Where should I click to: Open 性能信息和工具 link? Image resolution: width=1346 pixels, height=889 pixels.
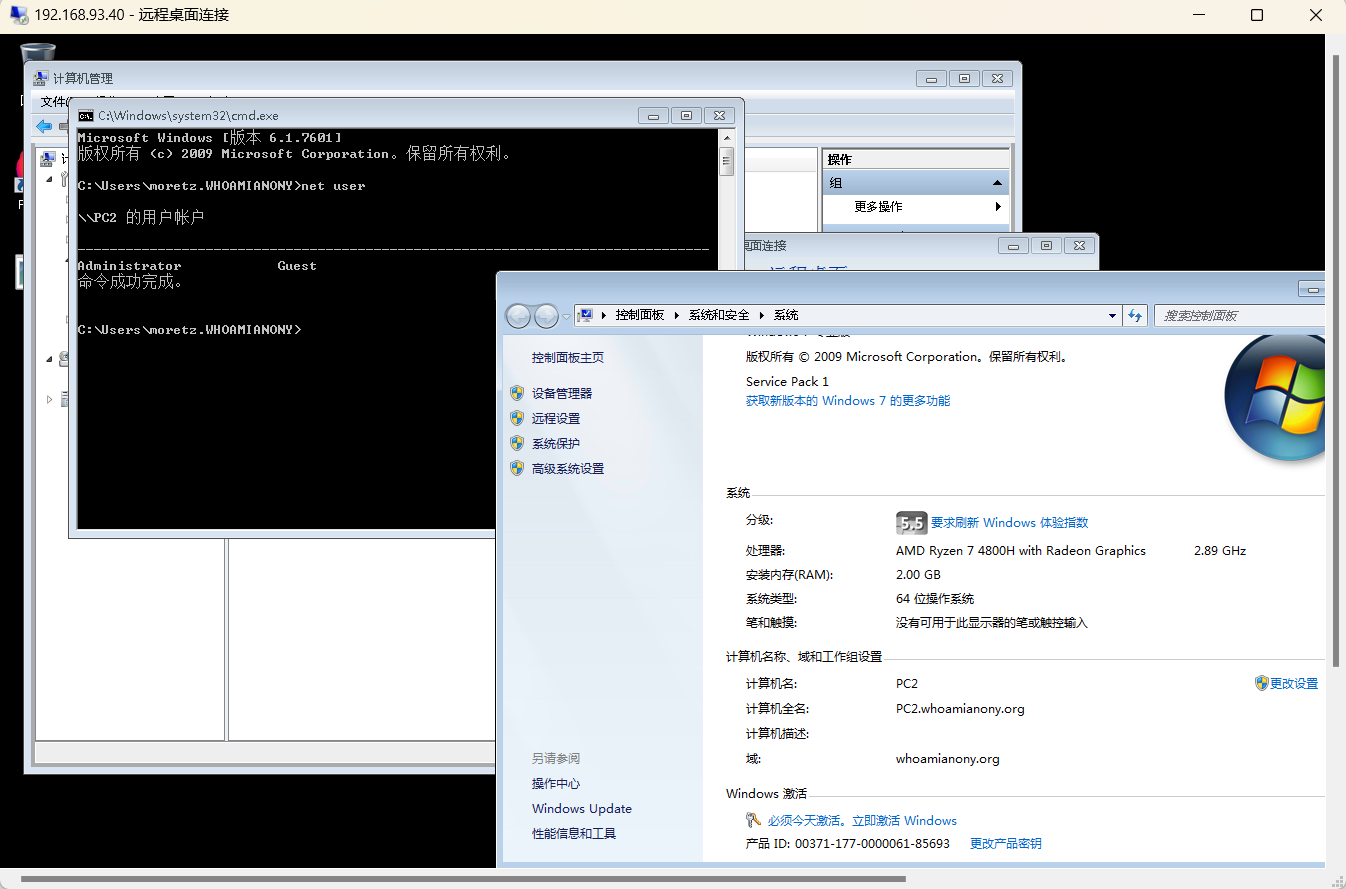(x=574, y=834)
